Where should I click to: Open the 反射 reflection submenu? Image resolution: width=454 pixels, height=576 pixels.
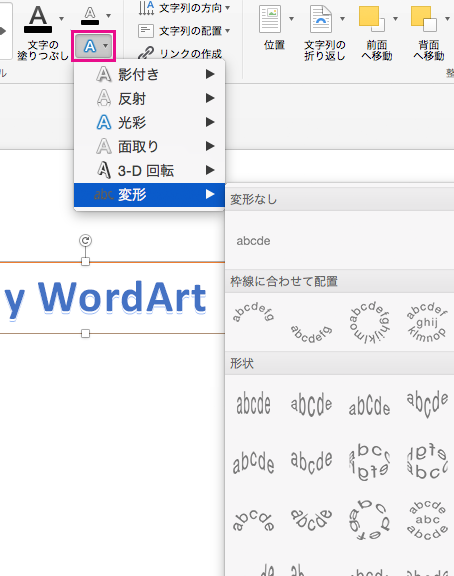(149, 98)
